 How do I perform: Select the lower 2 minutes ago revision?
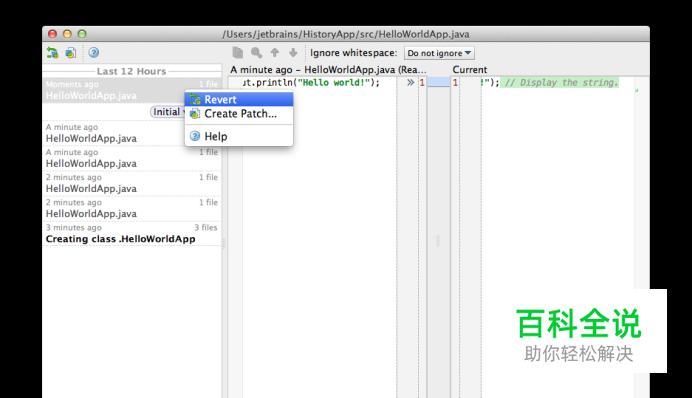[x=132, y=208]
